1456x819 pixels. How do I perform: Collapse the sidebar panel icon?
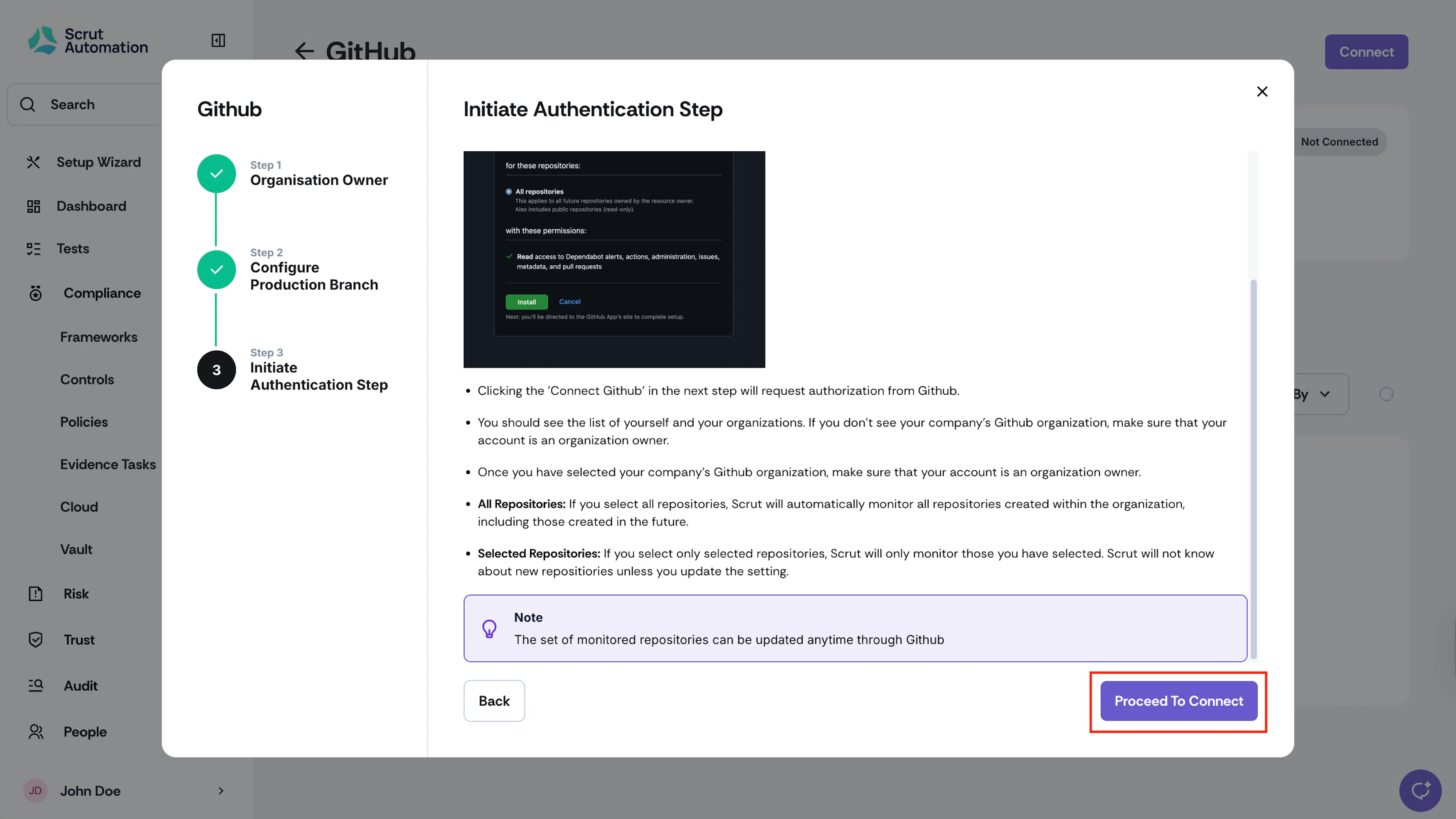coord(218,40)
